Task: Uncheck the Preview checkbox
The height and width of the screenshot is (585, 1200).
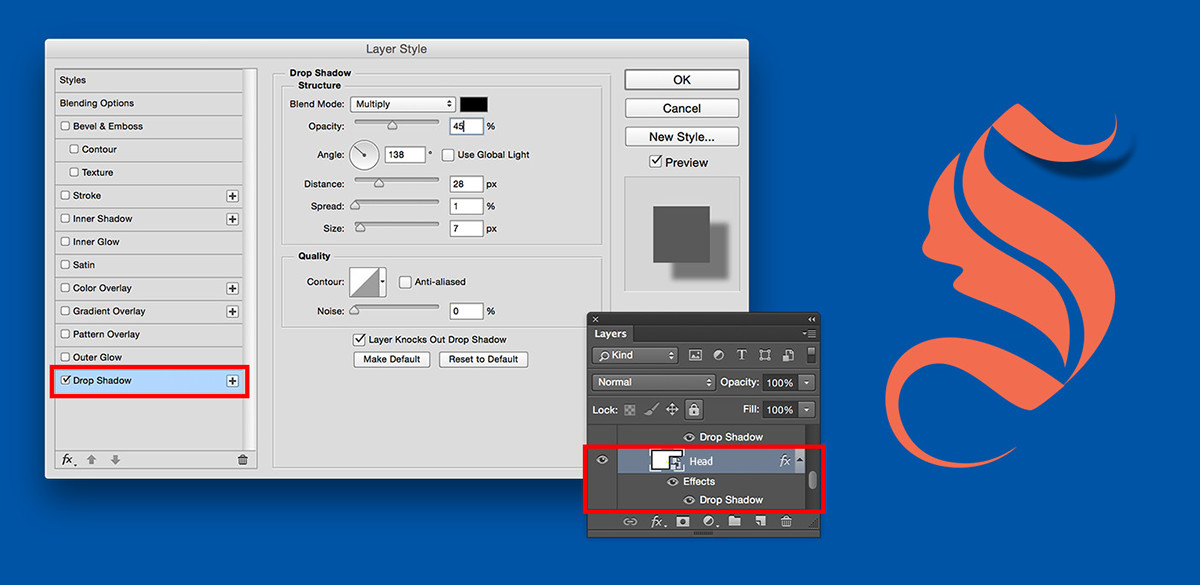Action: click(656, 162)
